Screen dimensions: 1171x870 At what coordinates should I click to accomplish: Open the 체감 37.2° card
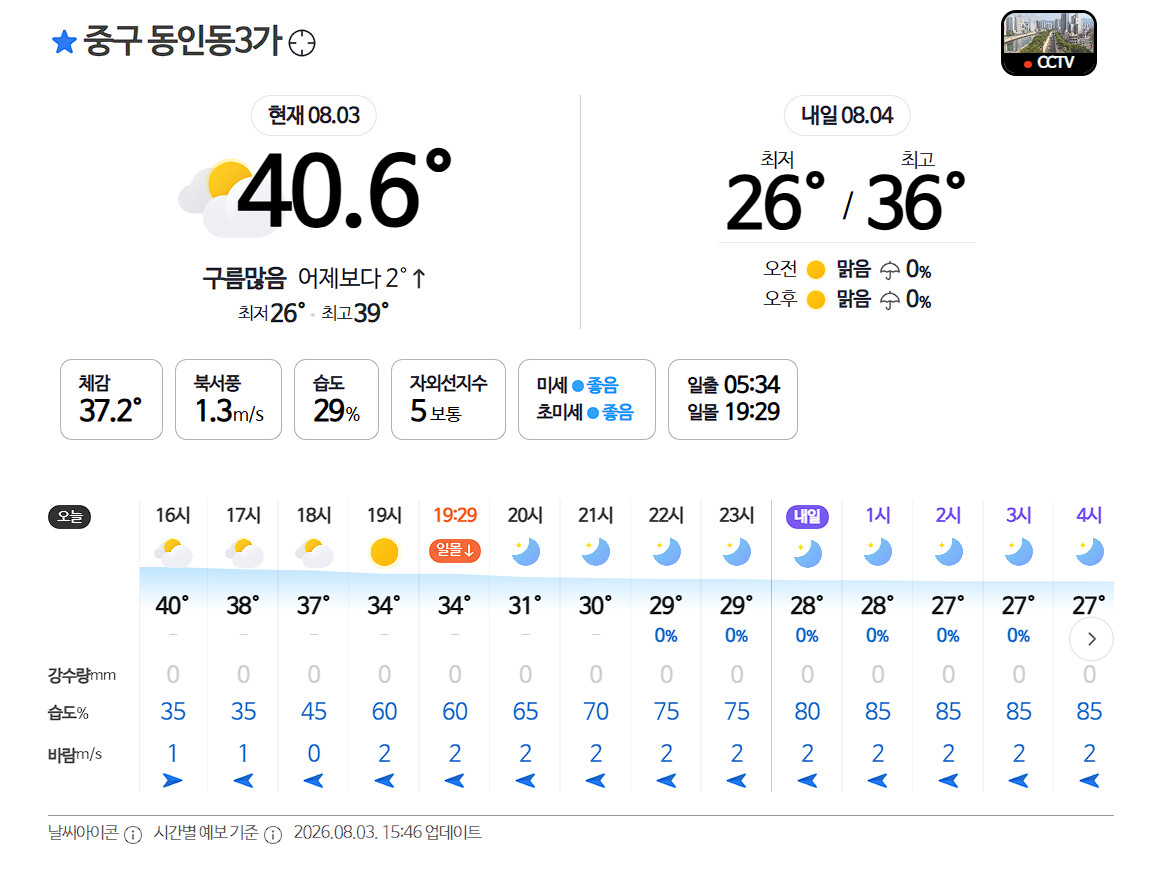[111, 399]
